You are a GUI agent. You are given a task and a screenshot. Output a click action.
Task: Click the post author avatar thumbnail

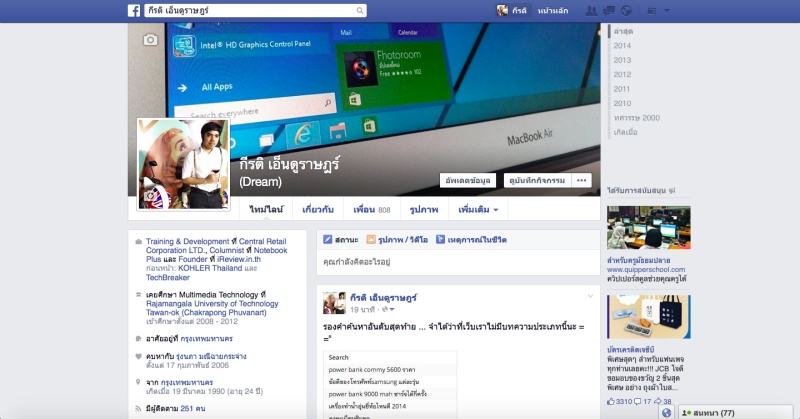coord(334,303)
